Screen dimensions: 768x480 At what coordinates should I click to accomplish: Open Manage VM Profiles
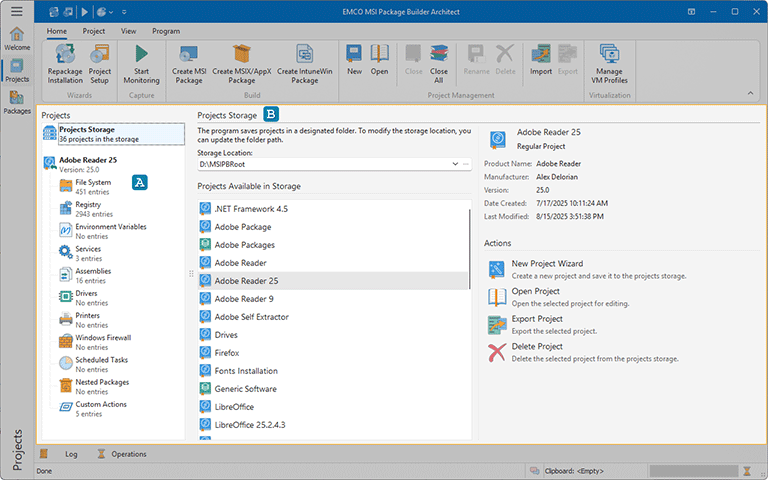[610, 55]
